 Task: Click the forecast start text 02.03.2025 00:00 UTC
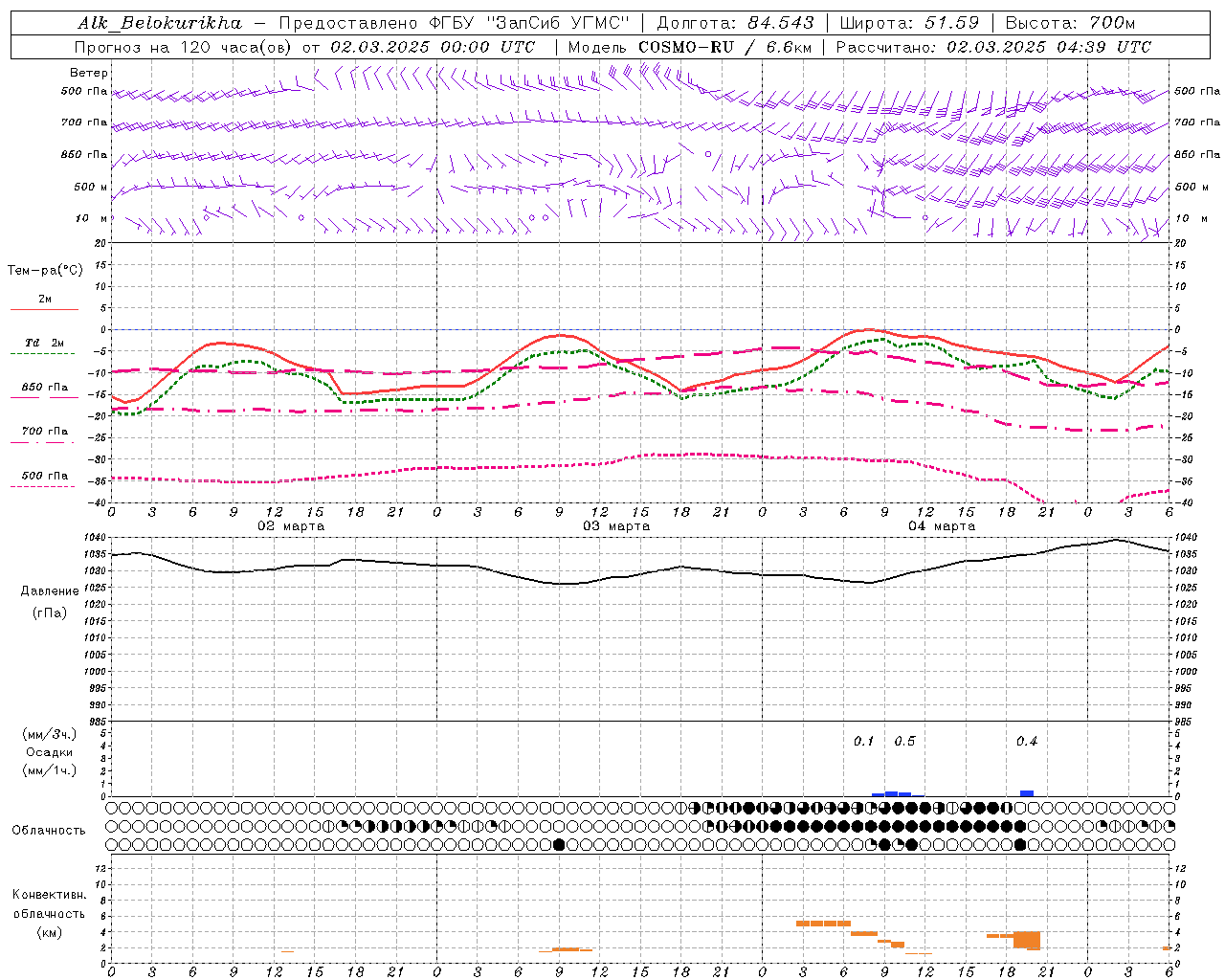click(433, 47)
